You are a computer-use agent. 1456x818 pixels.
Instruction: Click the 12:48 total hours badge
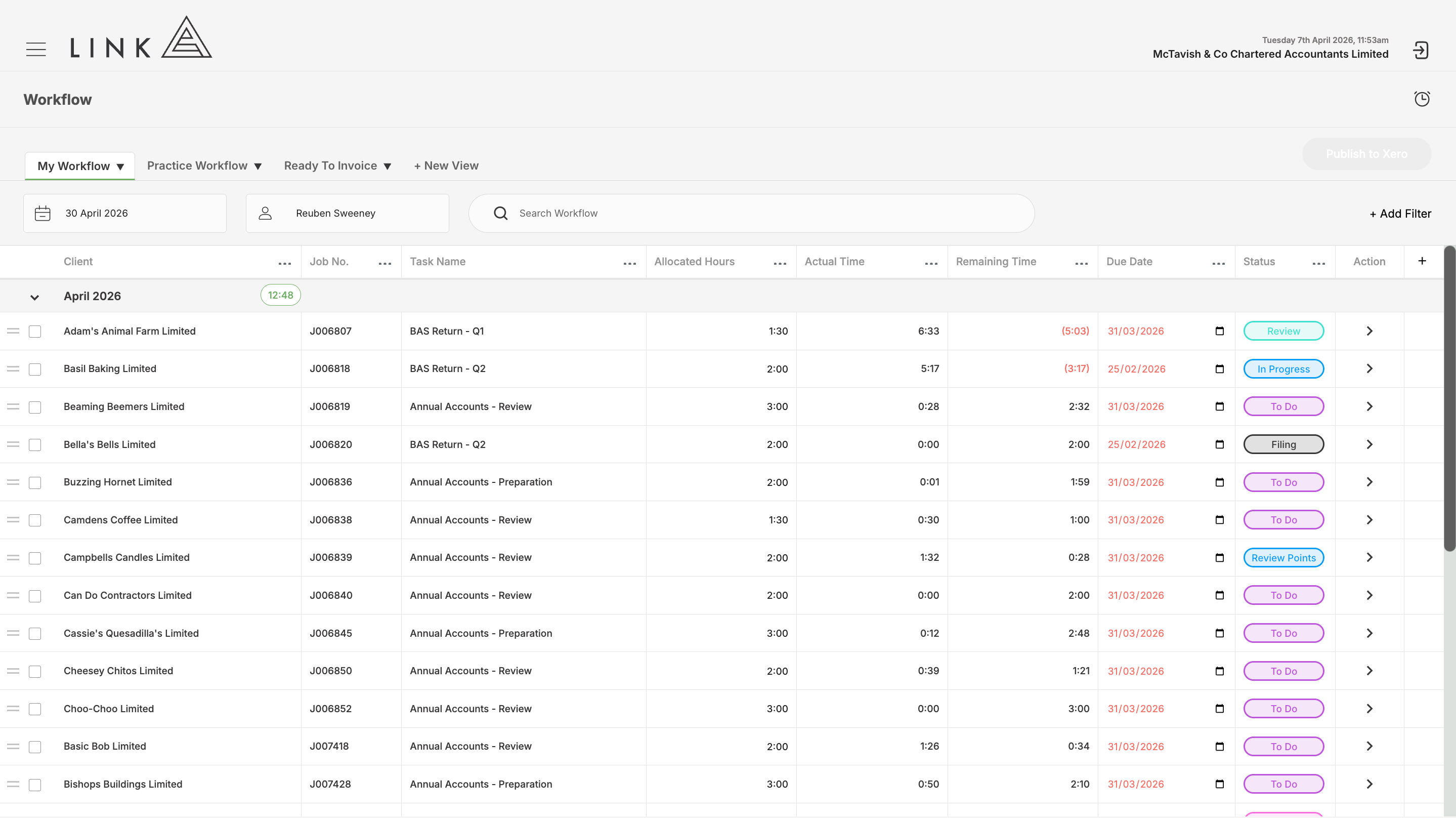[280, 295]
